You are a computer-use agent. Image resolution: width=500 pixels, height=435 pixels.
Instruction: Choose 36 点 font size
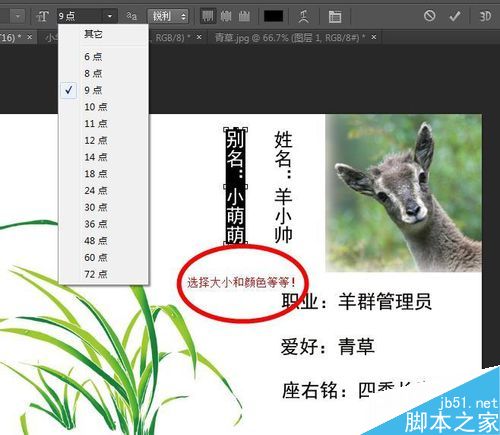pos(103,224)
